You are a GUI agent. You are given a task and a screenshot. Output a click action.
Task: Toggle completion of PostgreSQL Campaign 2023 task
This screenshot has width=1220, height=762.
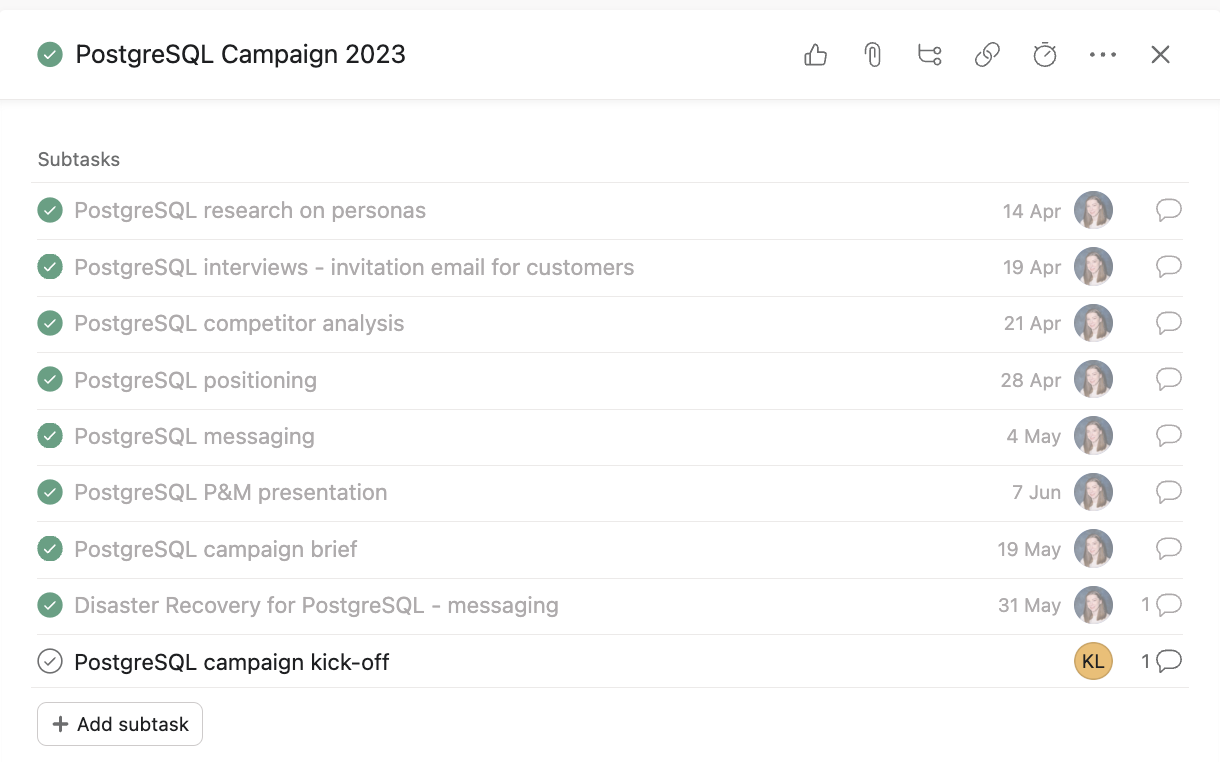click(x=50, y=54)
